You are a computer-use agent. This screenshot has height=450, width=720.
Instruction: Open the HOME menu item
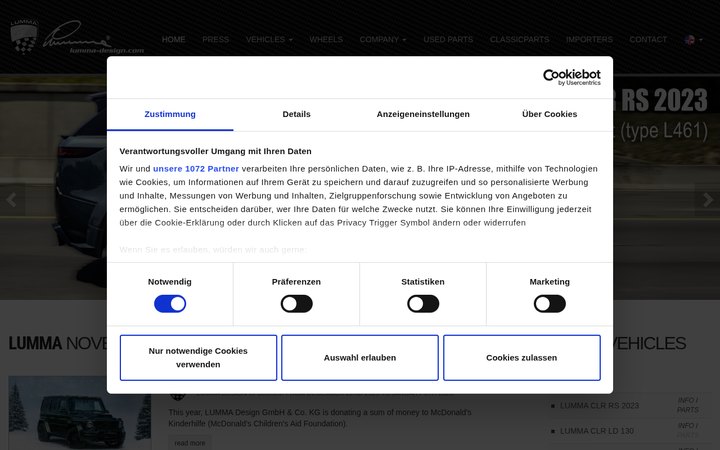coord(174,39)
